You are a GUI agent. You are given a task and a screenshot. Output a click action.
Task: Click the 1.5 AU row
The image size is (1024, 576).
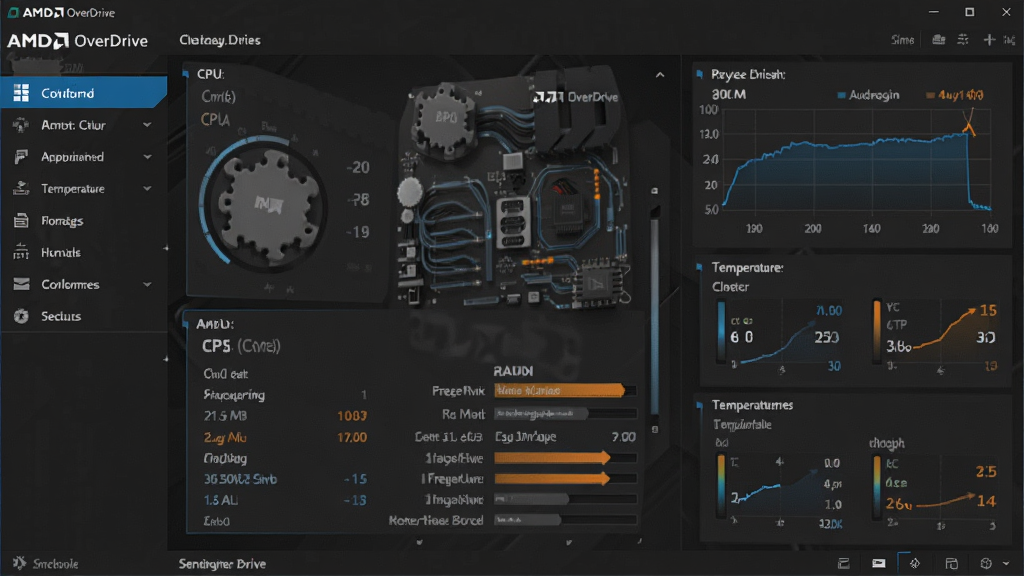coord(285,500)
